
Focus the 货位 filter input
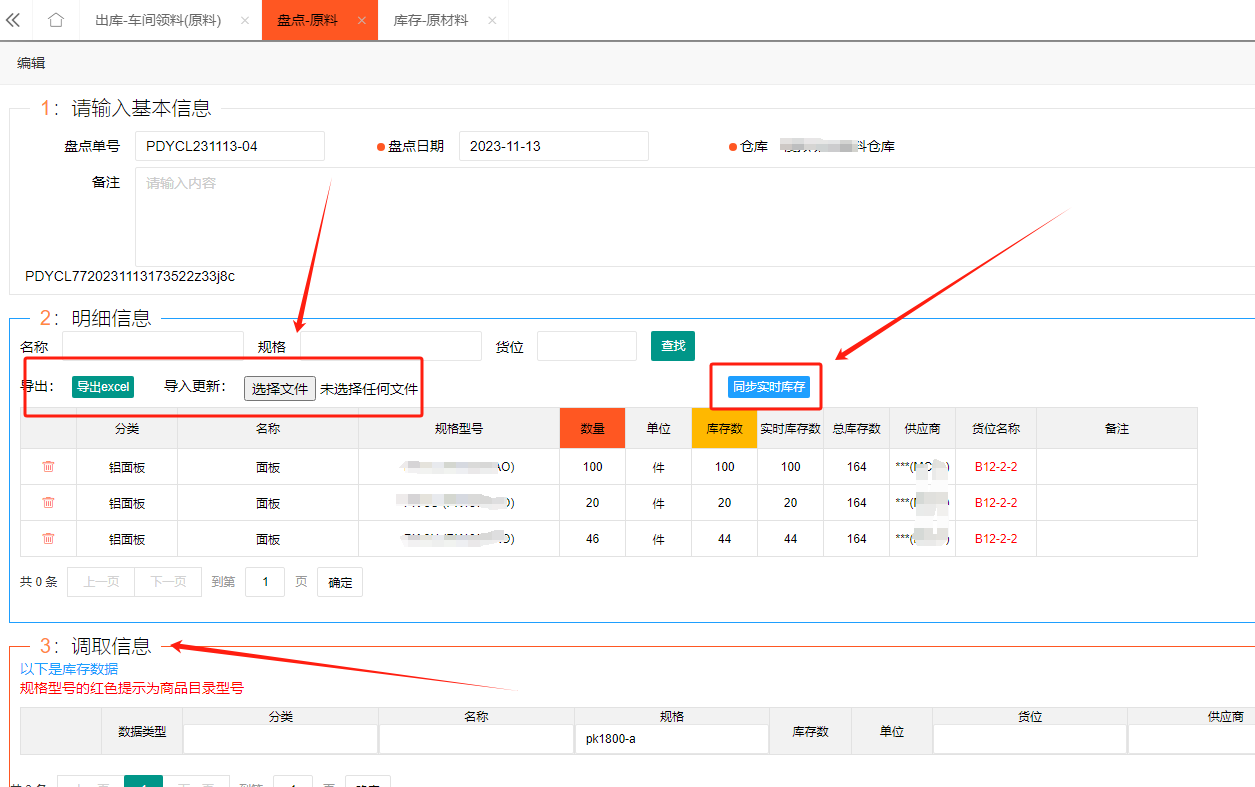point(586,346)
